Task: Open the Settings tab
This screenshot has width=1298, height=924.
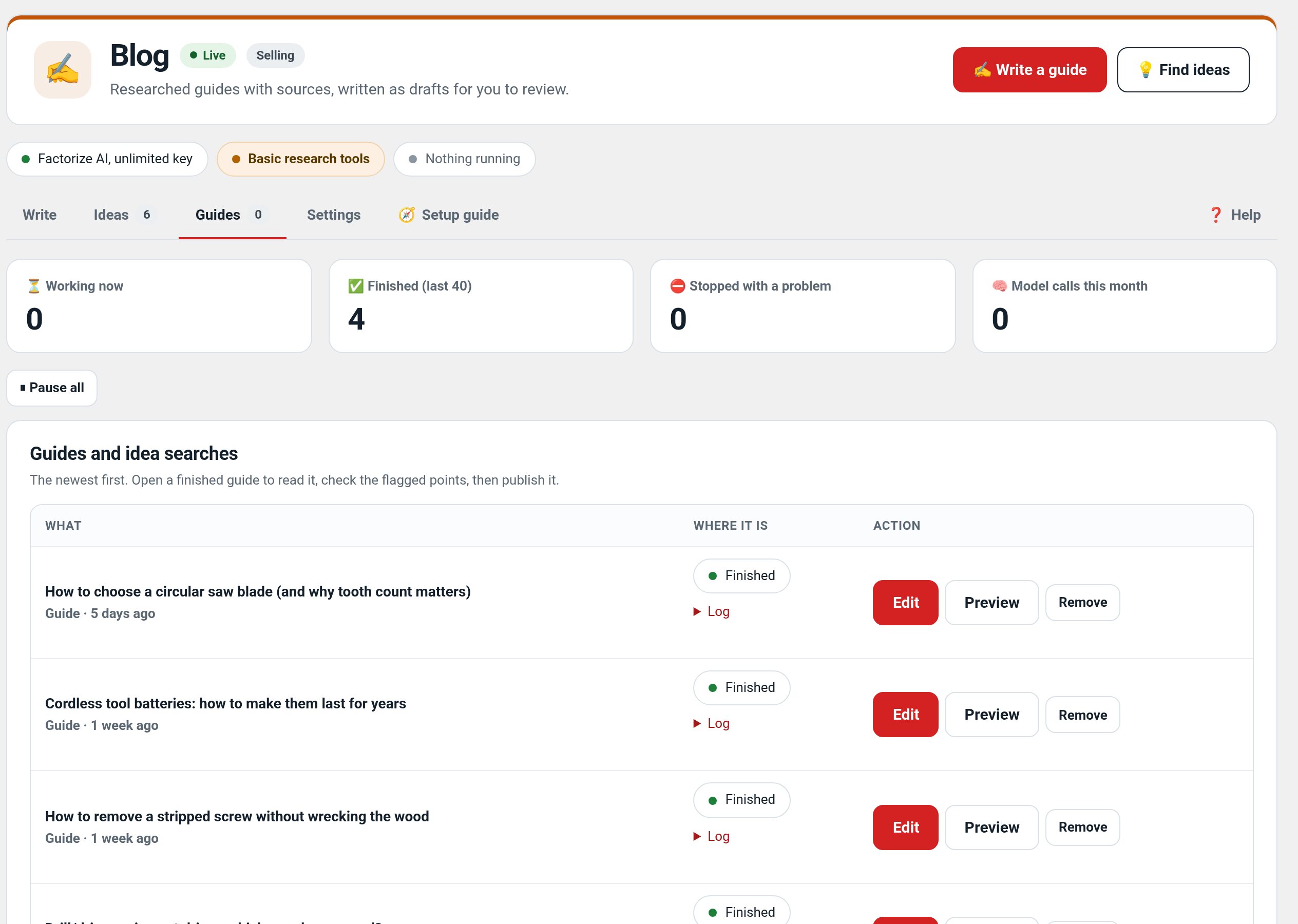Action: point(333,215)
